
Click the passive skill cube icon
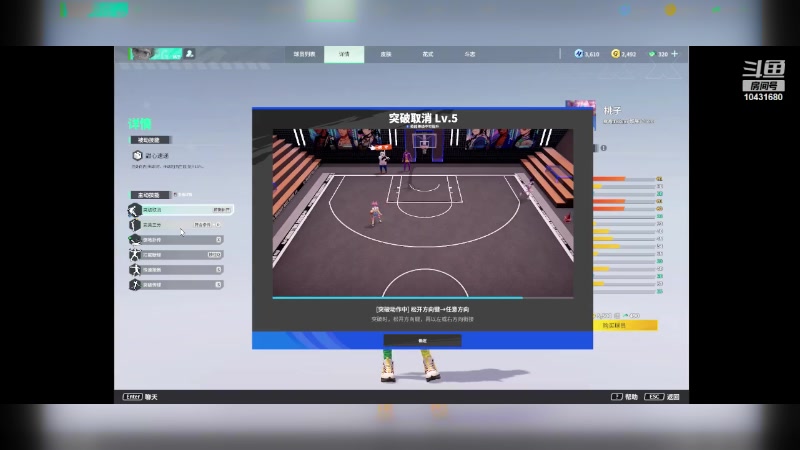pyautogui.click(x=137, y=155)
